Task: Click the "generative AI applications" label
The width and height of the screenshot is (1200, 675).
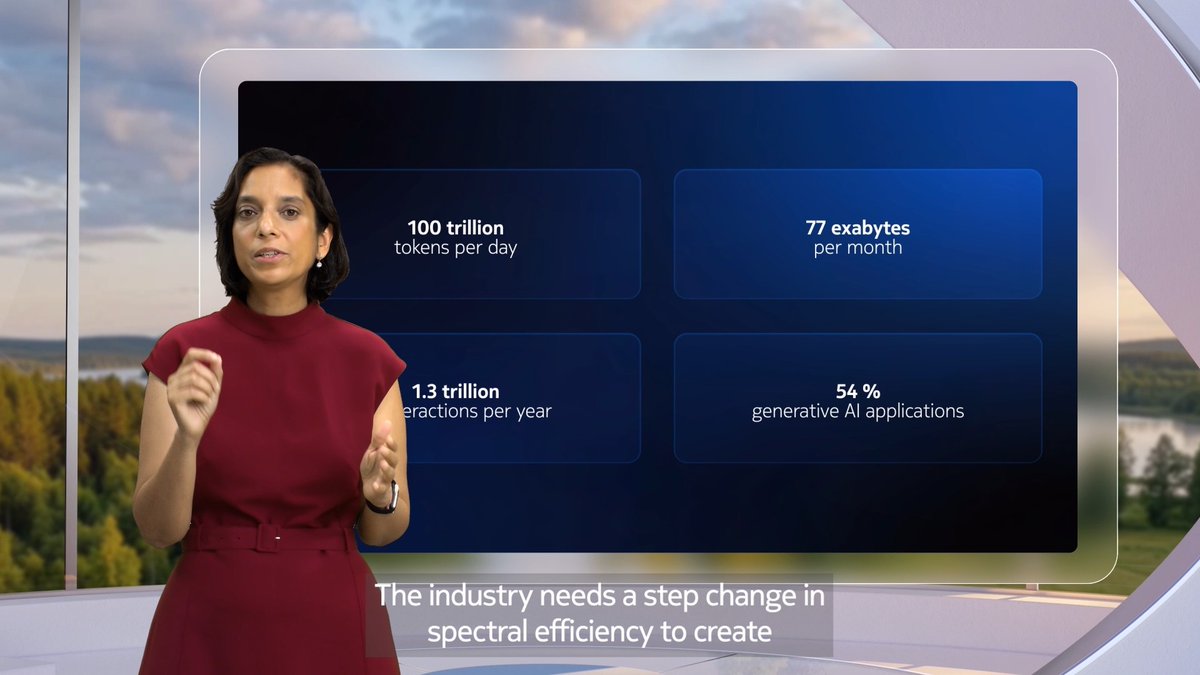Action: 858,411
